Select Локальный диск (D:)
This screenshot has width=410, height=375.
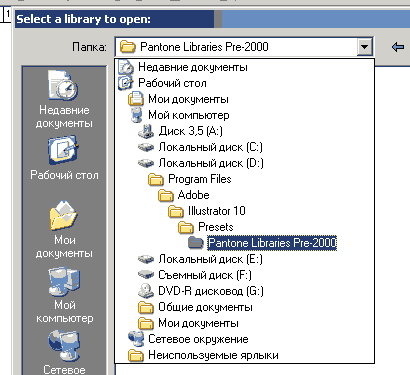click(244, 163)
